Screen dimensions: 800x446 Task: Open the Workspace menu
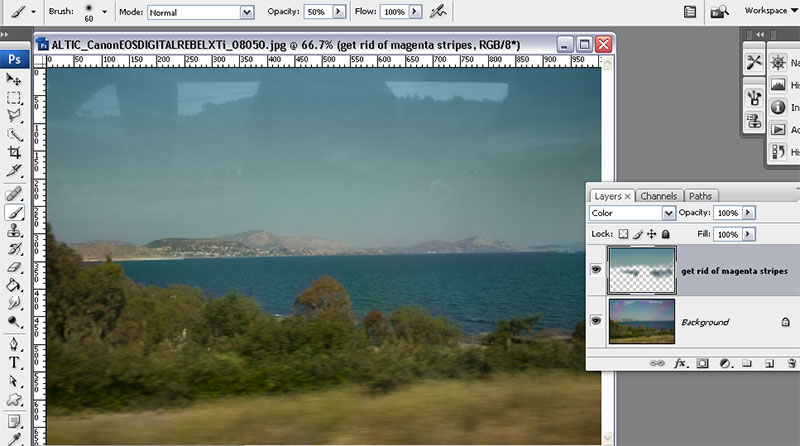point(771,11)
